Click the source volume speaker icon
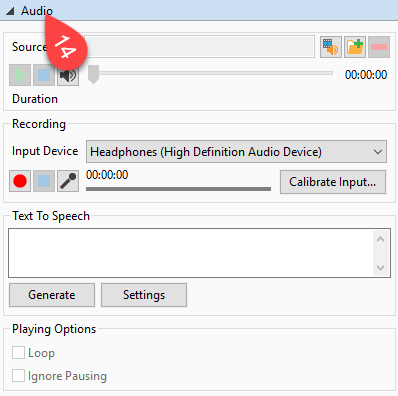The image size is (398, 396). 68,75
